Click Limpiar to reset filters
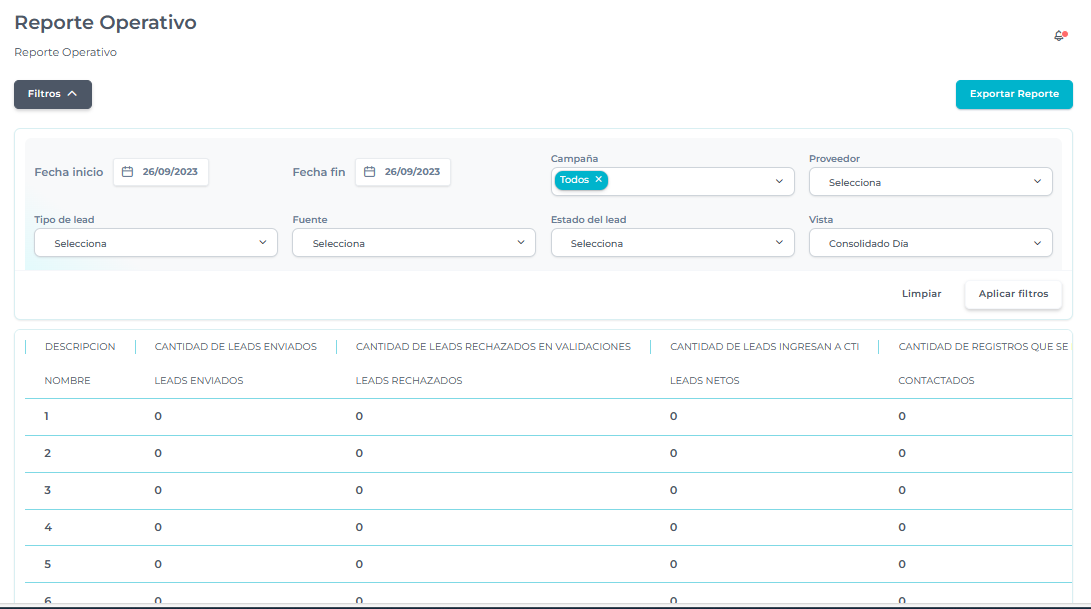 (x=921, y=294)
